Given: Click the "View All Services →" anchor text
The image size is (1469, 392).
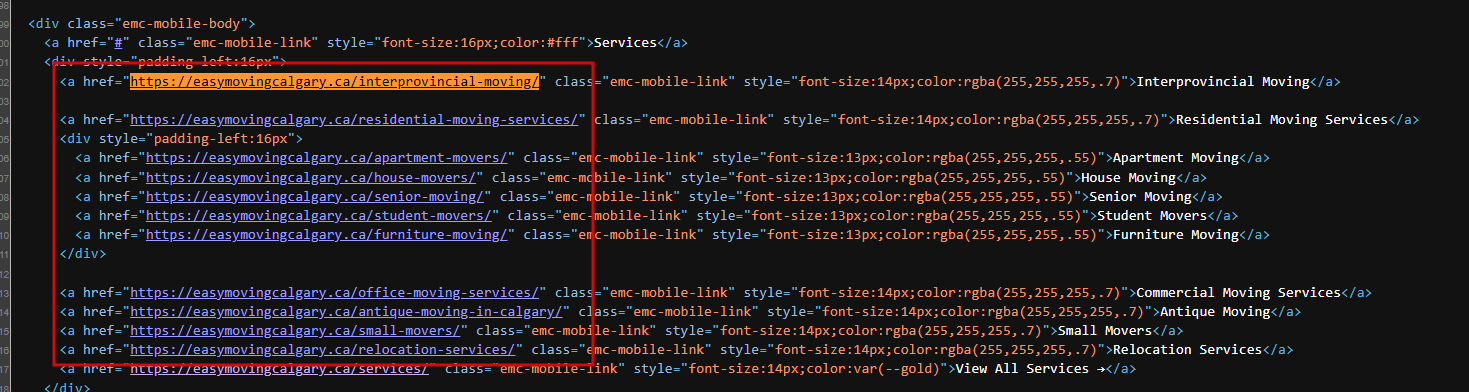Looking at the screenshot, I should tap(1030, 368).
